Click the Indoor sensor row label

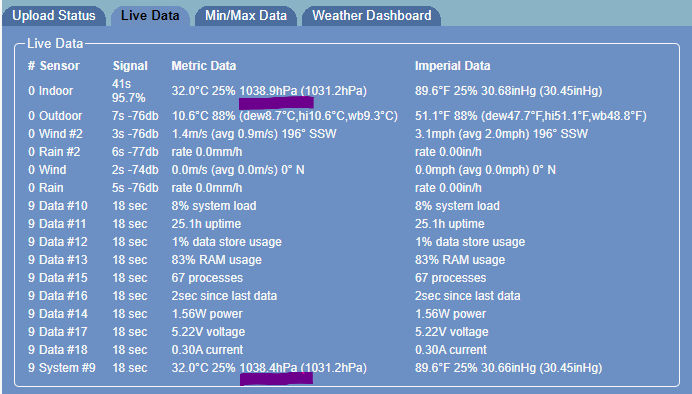(x=51, y=91)
